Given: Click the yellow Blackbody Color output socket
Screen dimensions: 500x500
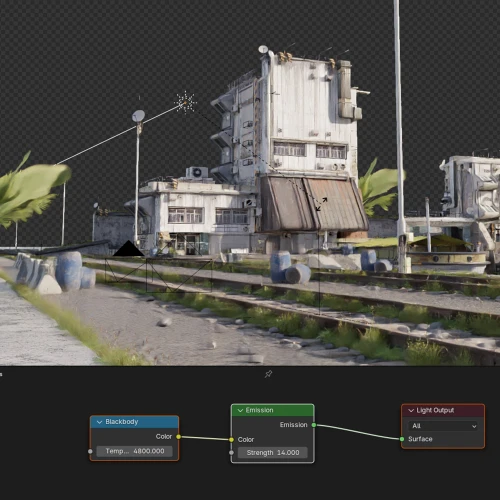Looking at the screenshot, I should [179, 437].
